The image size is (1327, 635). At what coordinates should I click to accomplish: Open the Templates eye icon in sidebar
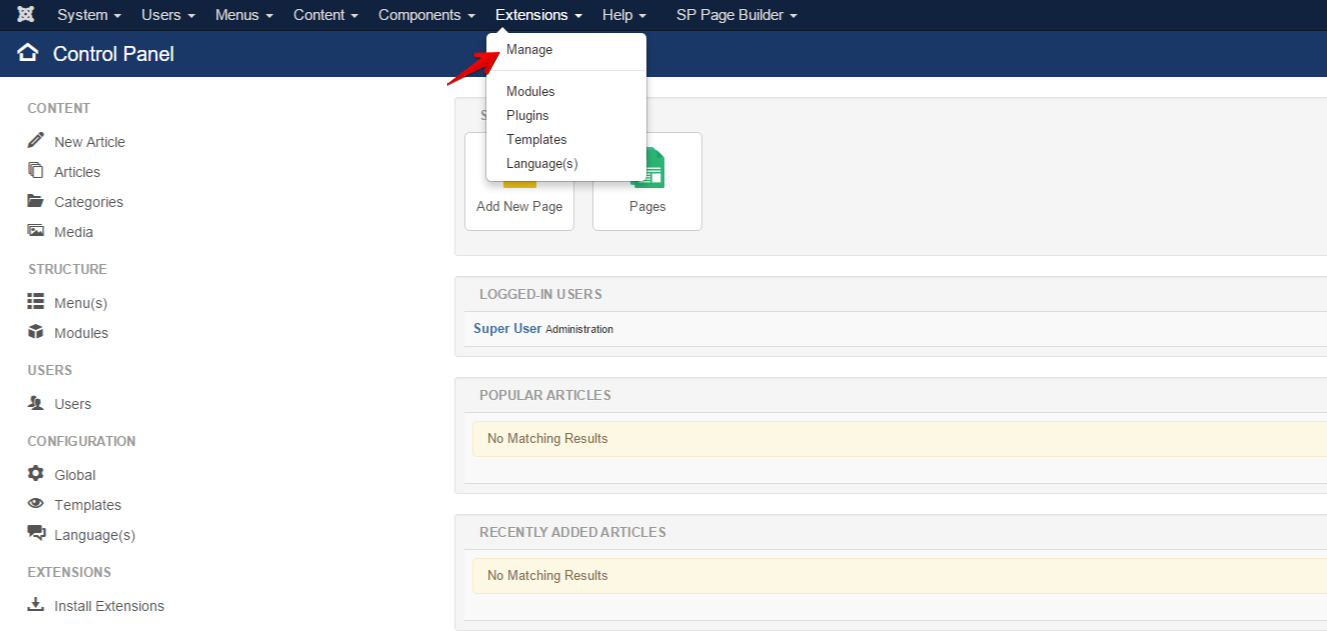tap(36, 504)
